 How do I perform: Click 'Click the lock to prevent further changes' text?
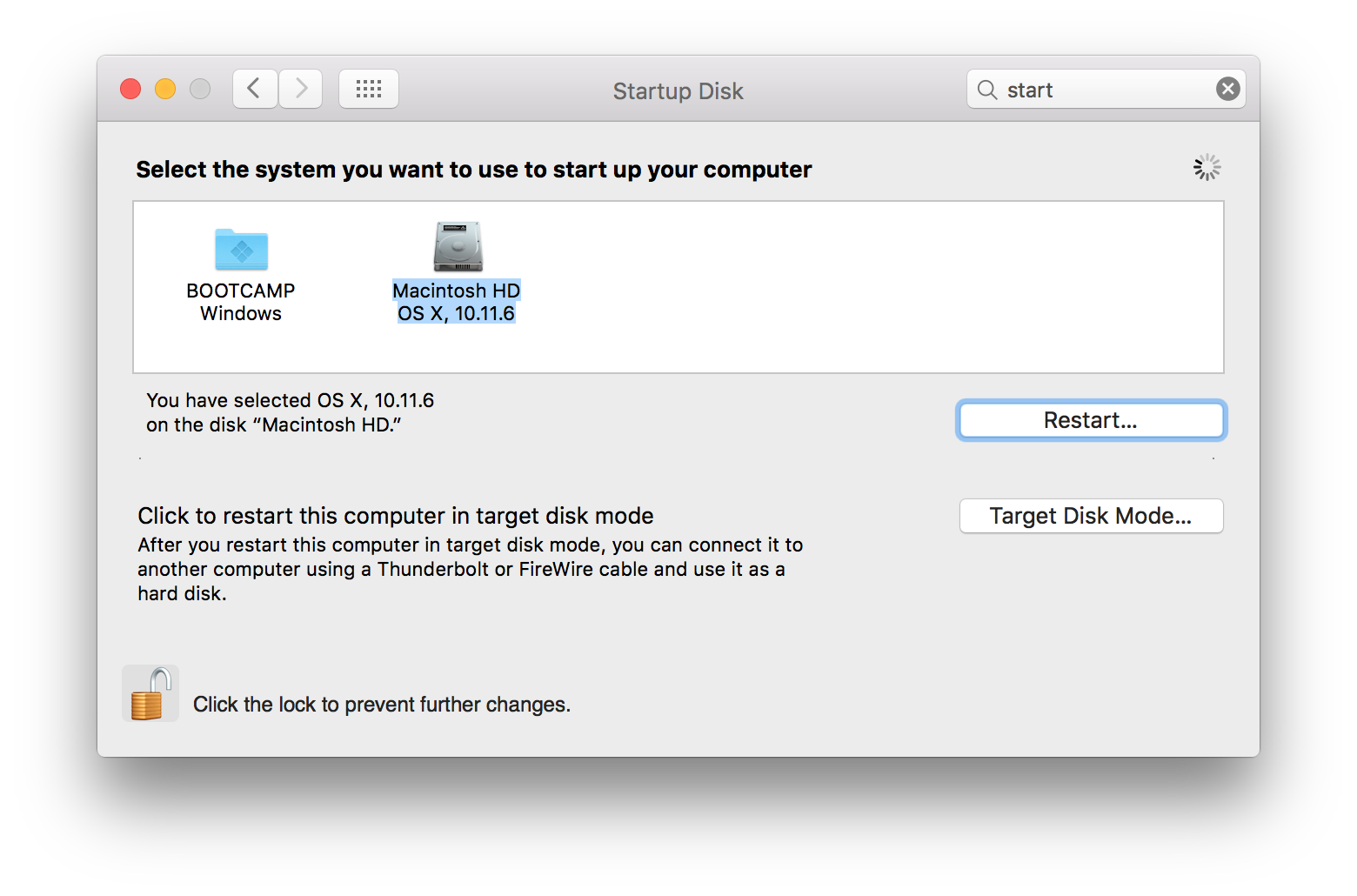pyautogui.click(x=382, y=705)
